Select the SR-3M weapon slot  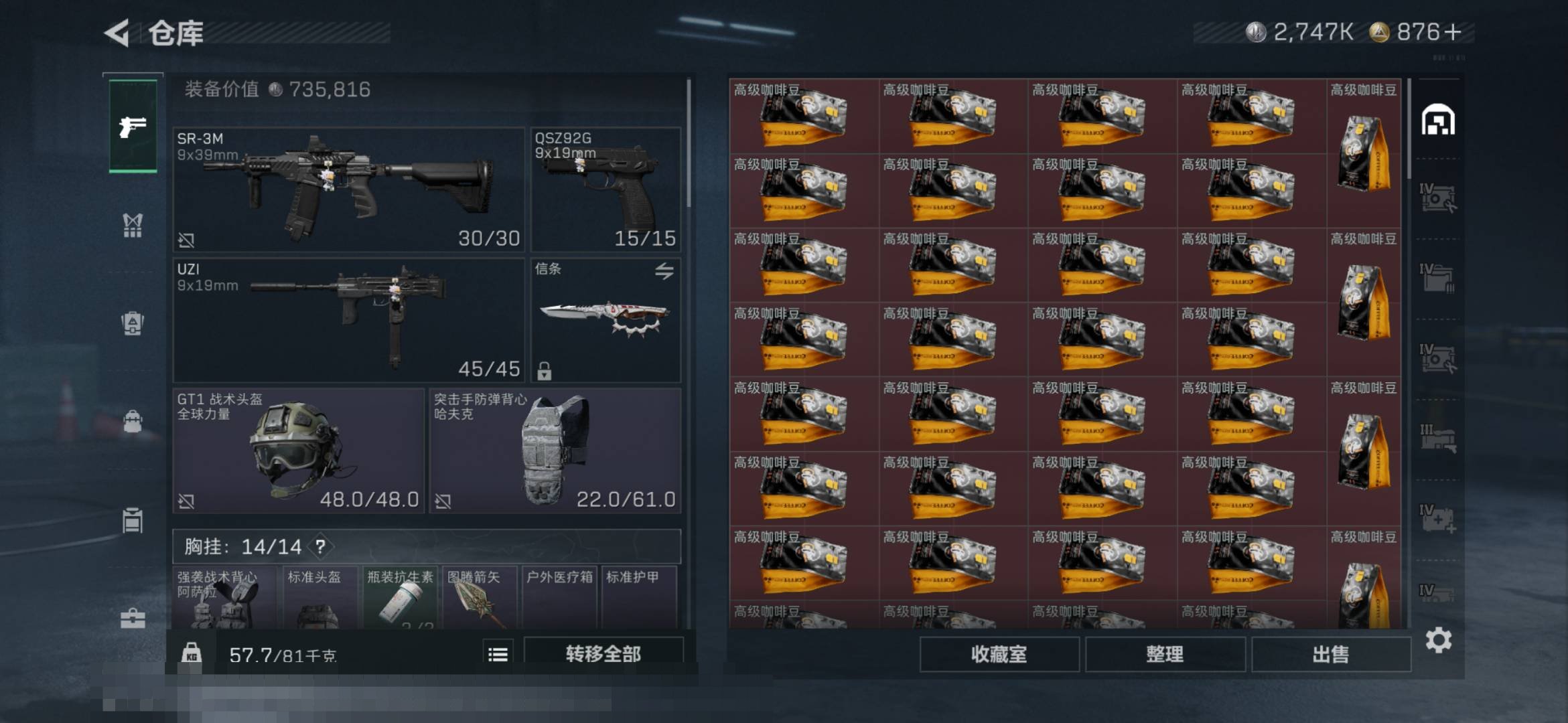[348, 189]
